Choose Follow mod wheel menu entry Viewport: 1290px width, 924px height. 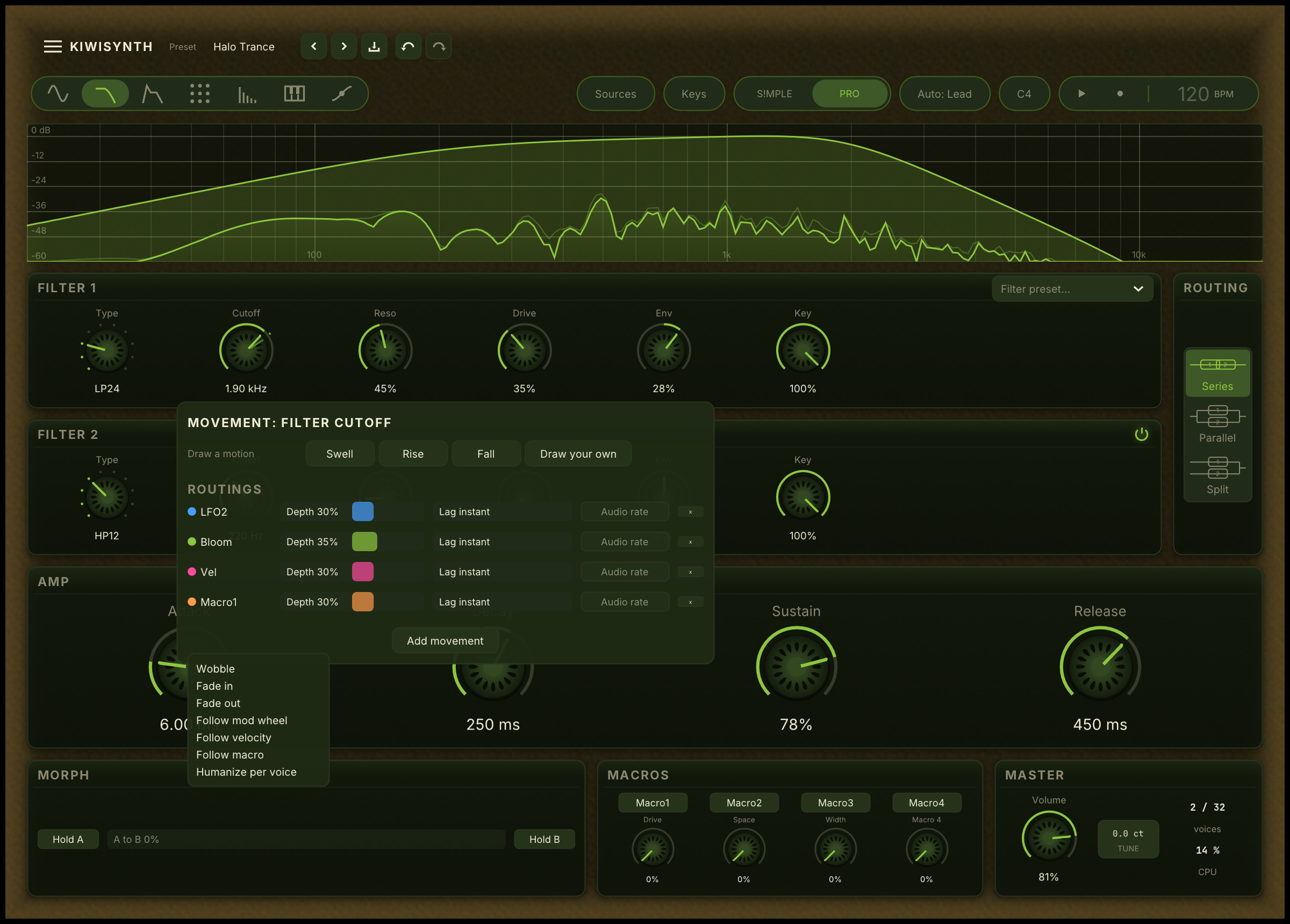point(258,720)
